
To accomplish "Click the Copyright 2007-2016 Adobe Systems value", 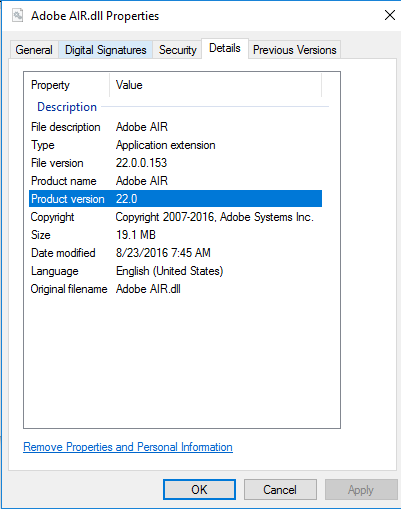I will [215, 217].
